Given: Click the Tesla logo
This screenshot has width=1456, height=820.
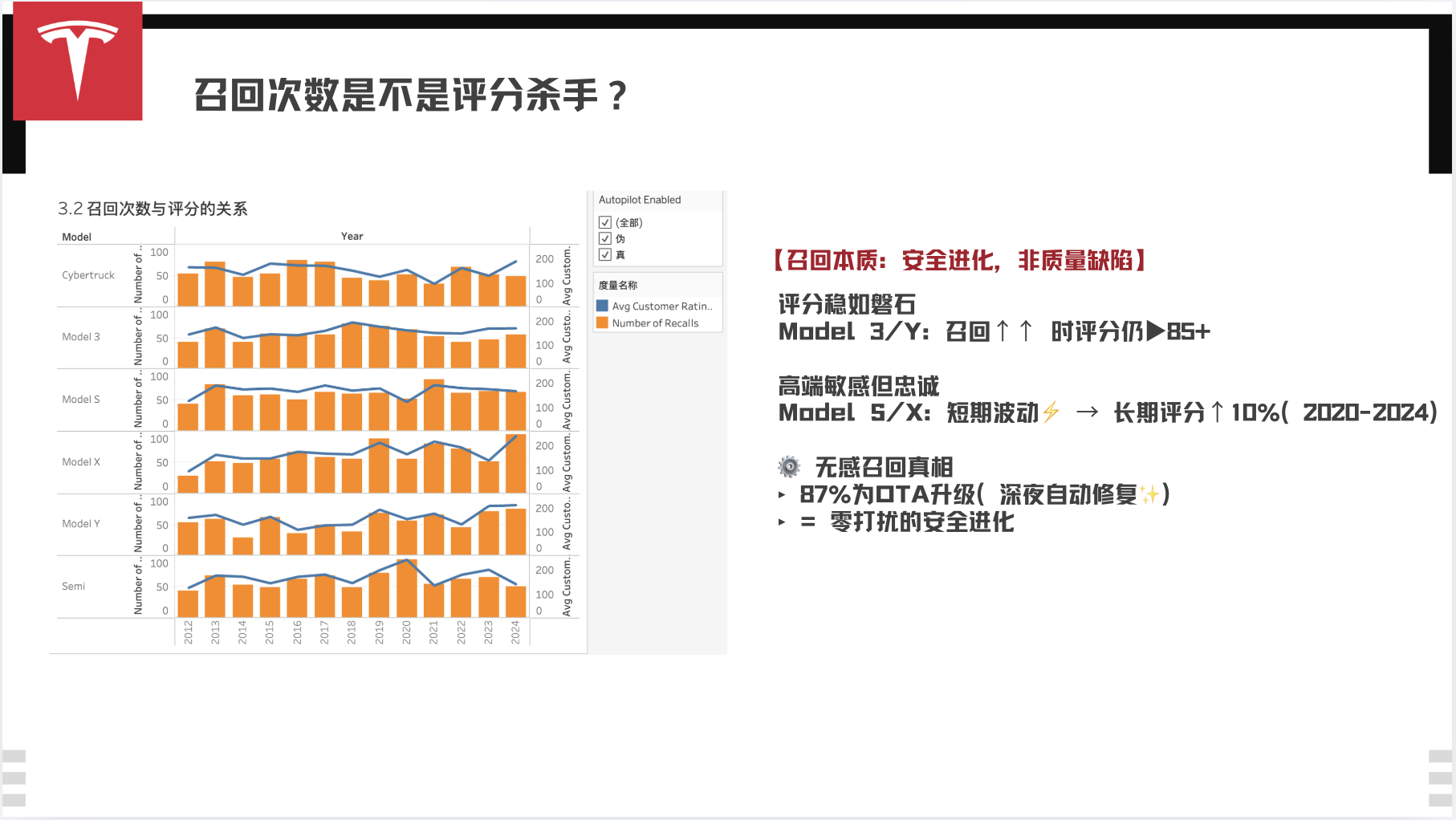Looking at the screenshot, I should 78,61.
